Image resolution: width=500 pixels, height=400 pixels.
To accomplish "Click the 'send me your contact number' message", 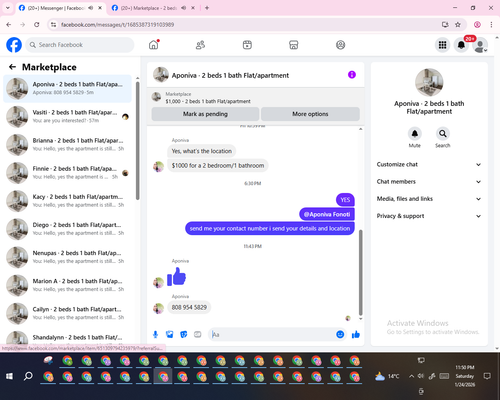I will click(270, 228).
